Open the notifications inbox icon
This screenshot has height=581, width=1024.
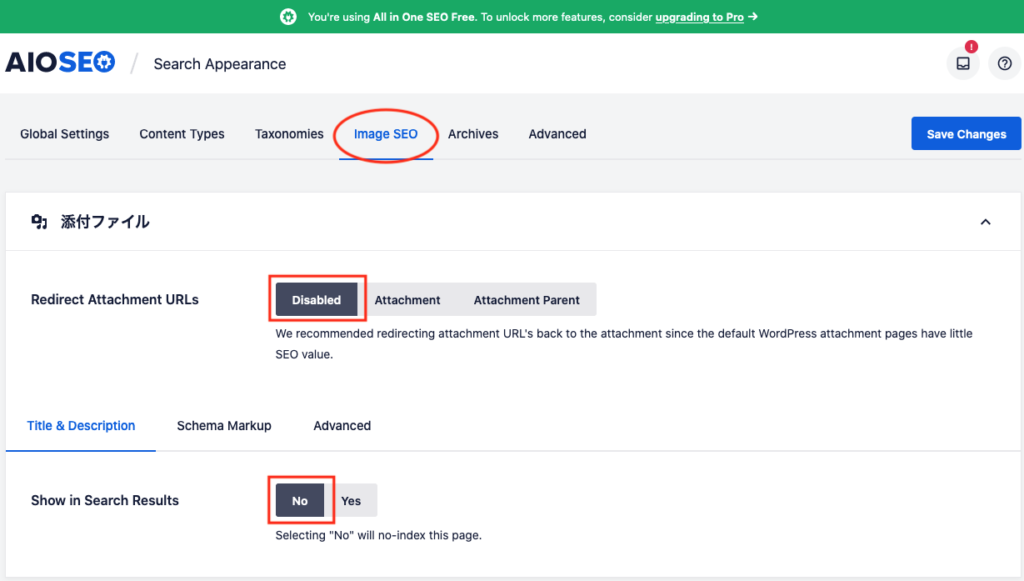pos(963,64)
